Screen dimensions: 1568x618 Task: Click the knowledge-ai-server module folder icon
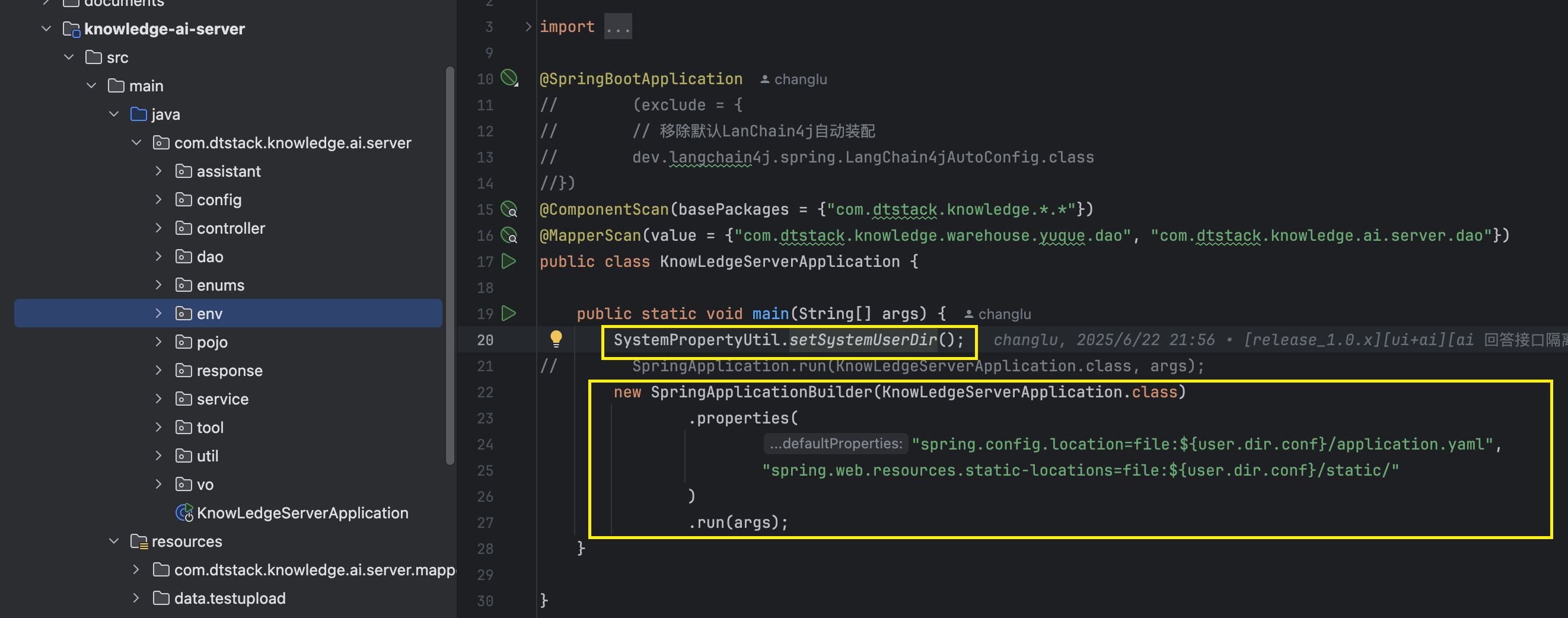tap(71, 28)
